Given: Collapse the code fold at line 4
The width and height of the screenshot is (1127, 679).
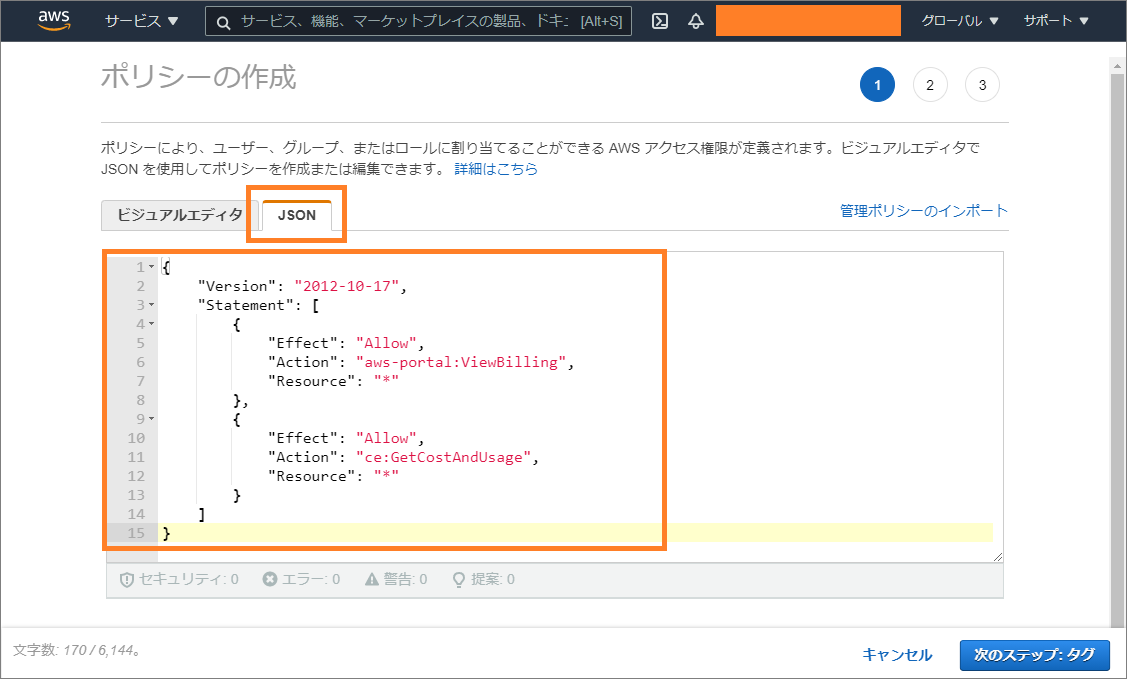Looking at the screenshot, I should [x=152, y=324].
